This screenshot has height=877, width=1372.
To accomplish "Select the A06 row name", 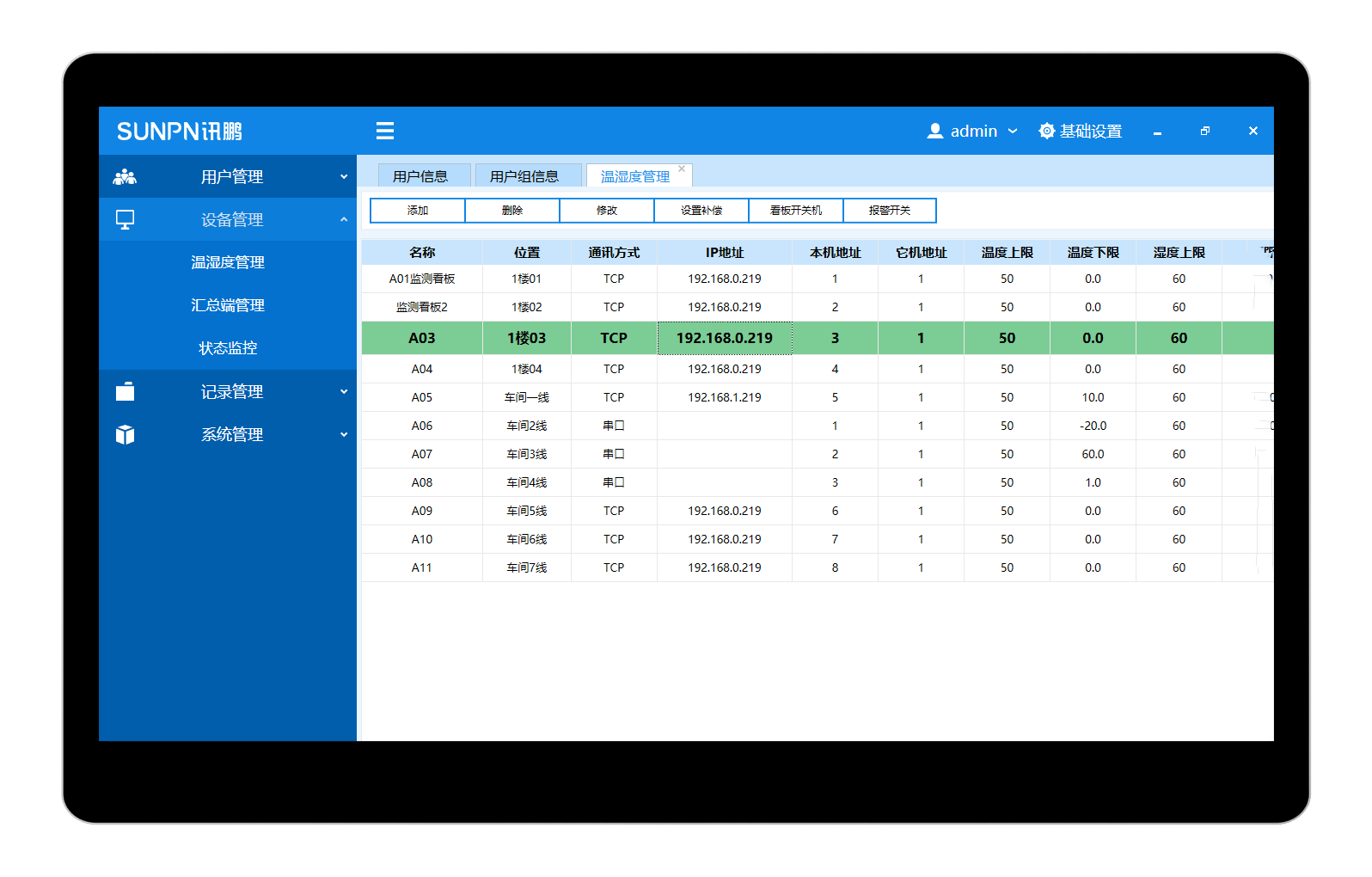I will pos(422,426).
